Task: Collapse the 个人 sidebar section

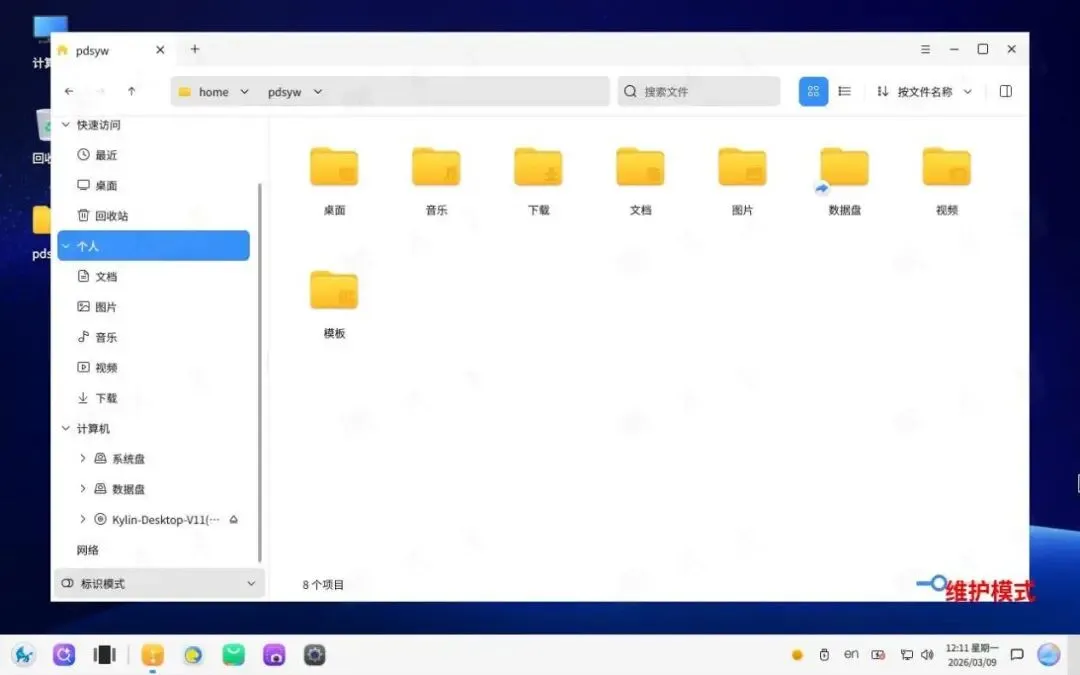Action: pos(66,246)
